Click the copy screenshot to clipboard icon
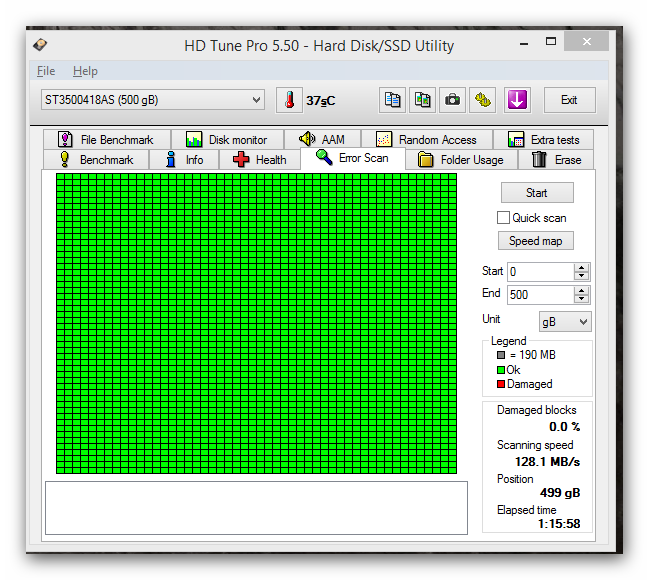The image size is (649, 580). (x=422, y=100)
